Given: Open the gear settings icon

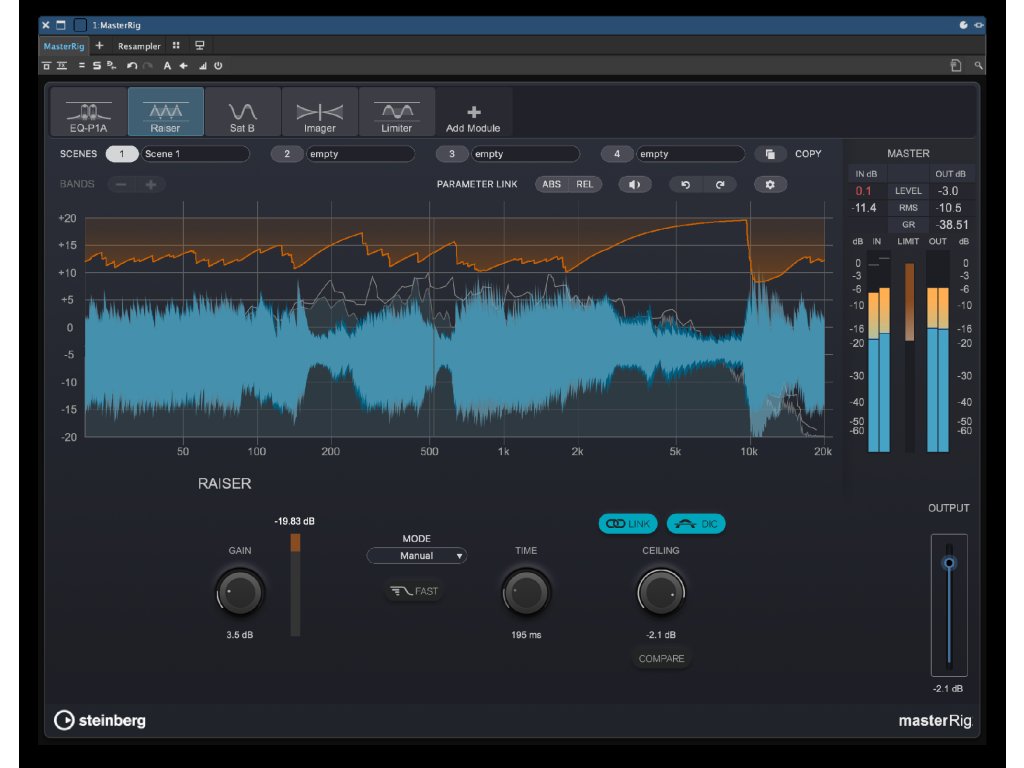Looking at the screenshot, I should [x=770, y=185].
